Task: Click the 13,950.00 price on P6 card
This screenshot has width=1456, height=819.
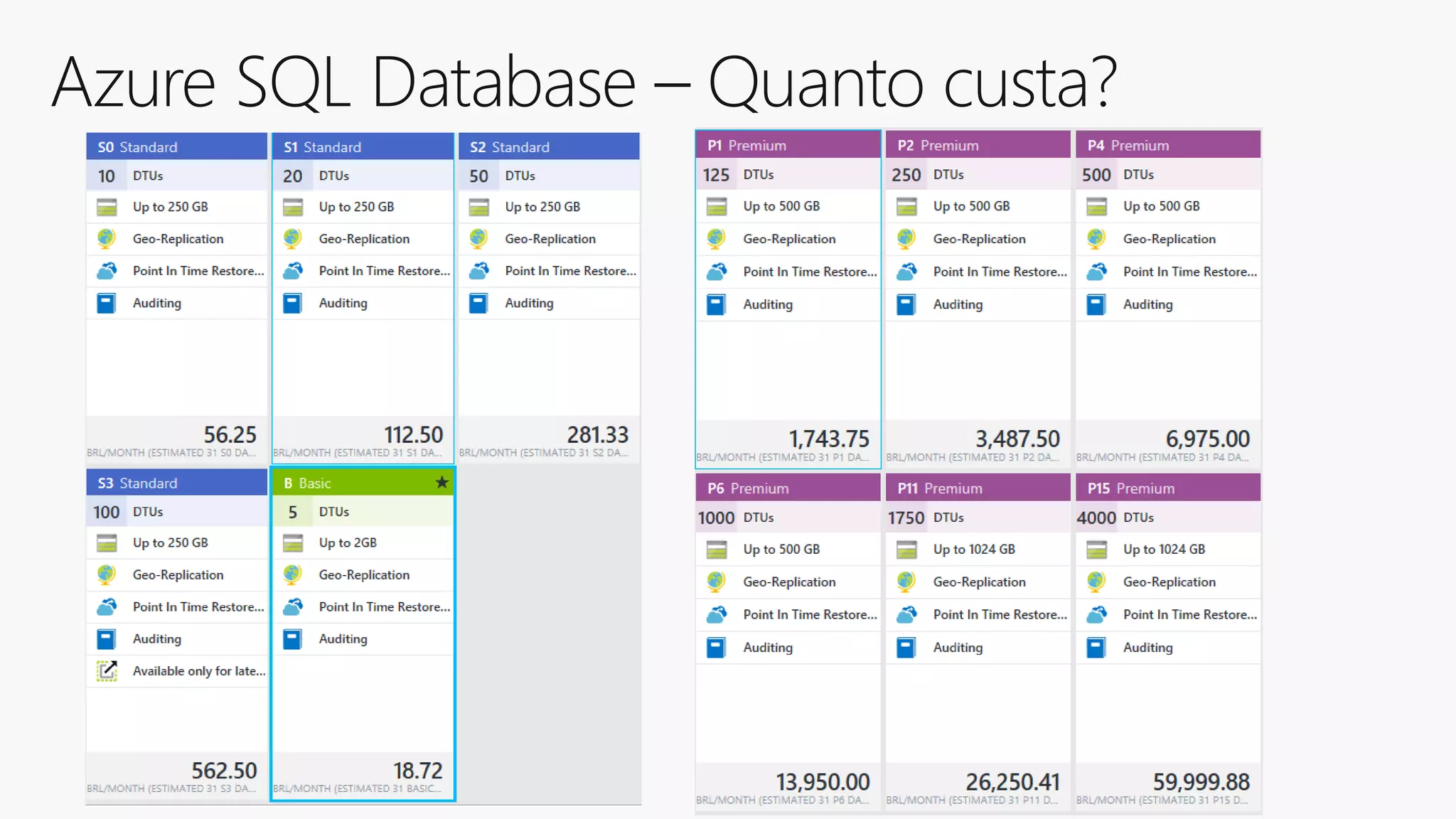Action: tap(823, 782)
